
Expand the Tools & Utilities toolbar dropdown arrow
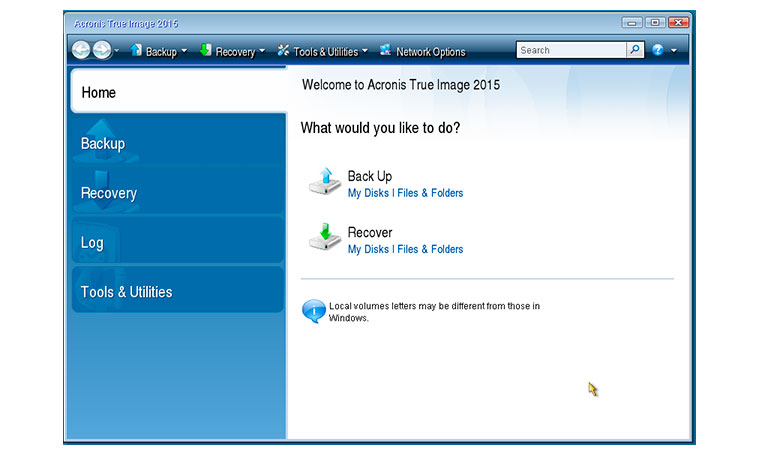365,50
